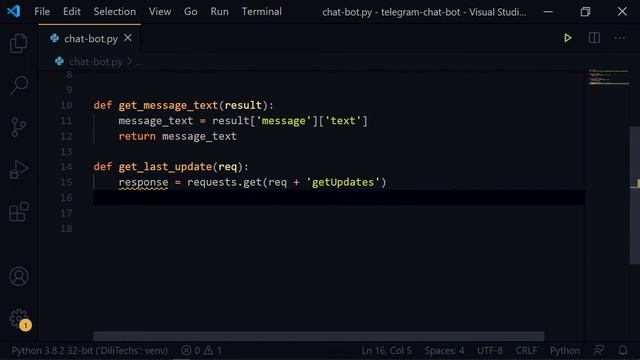Change language mode Python

click(x=564, y=350)
